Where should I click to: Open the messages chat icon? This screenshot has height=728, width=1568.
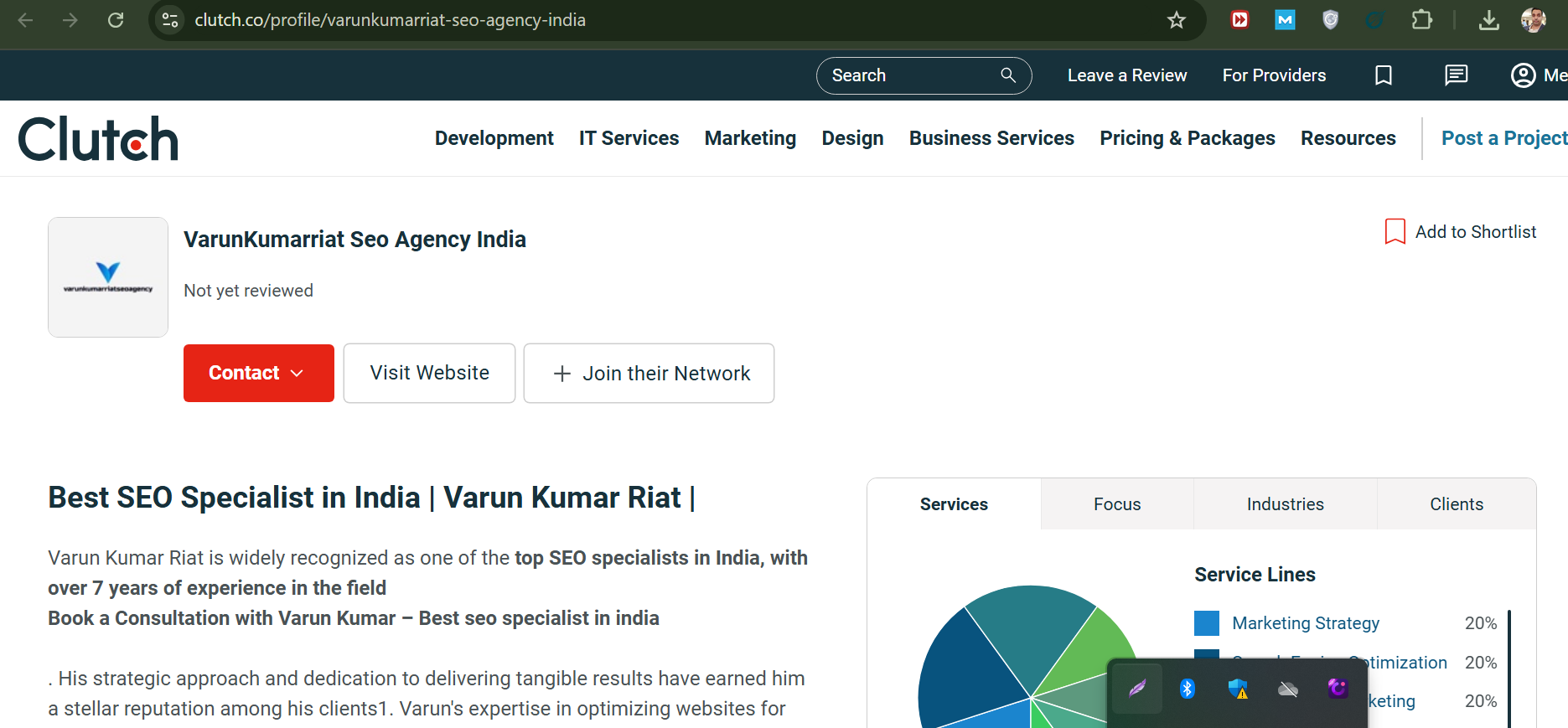pos(1456,75)
